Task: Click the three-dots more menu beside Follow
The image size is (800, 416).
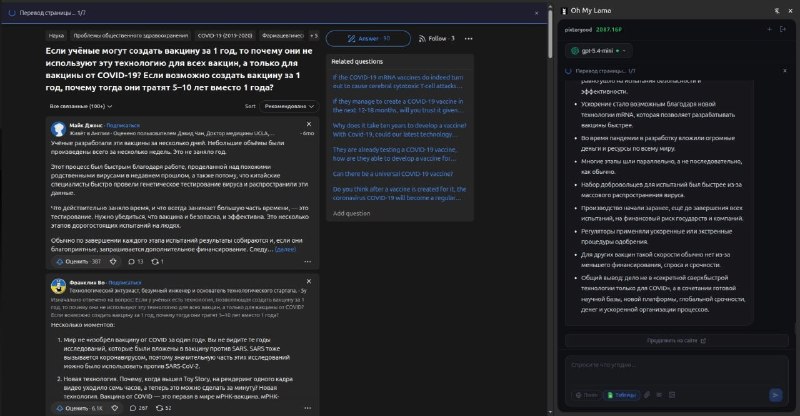Action: tap(468, 38)
